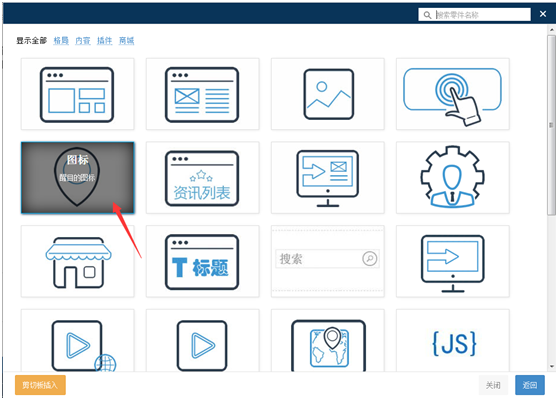Select the page layout component icon
The image size is (558, 400).
[78, 94]
